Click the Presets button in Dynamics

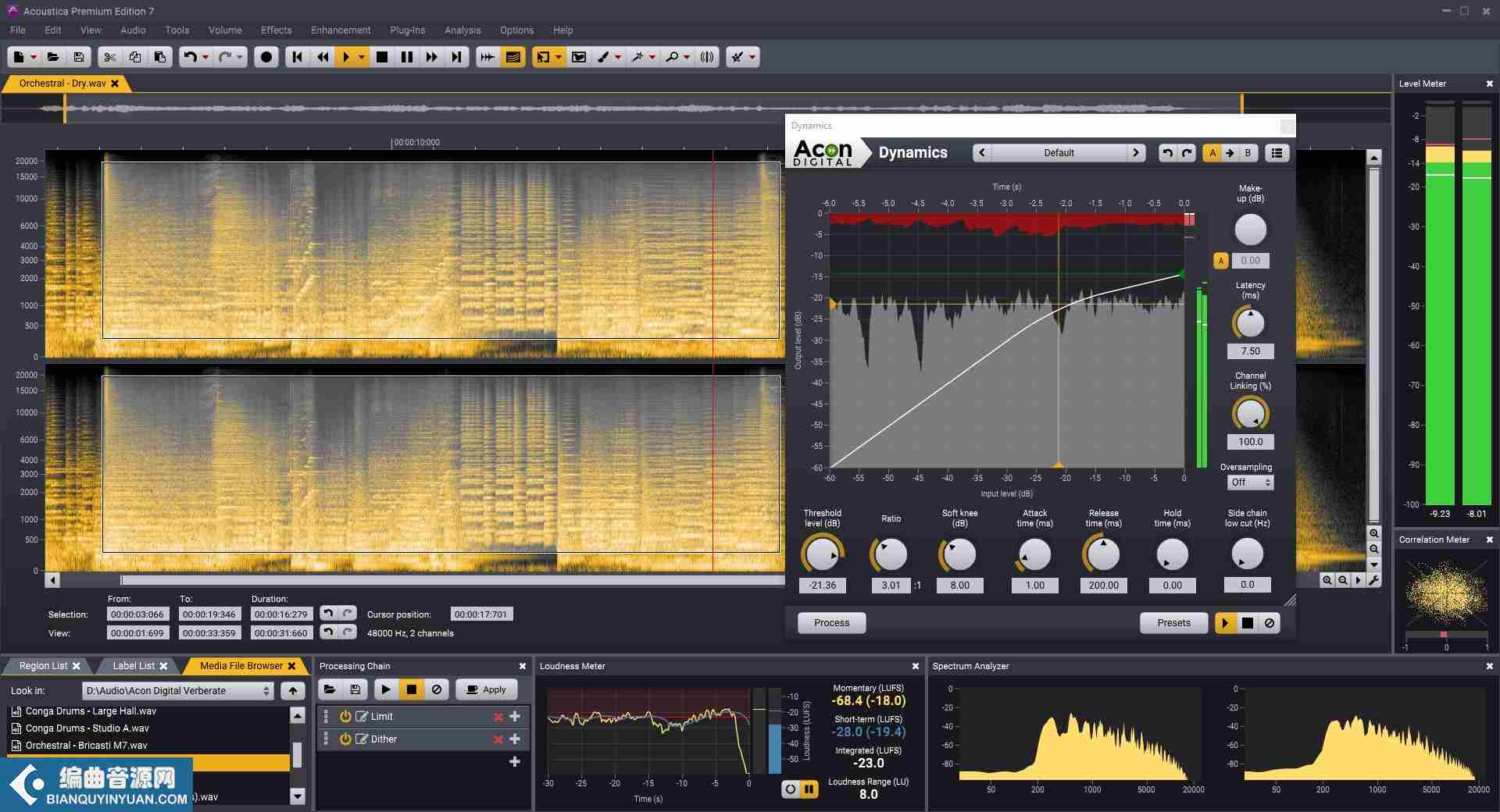click(x=1173, y=623)
